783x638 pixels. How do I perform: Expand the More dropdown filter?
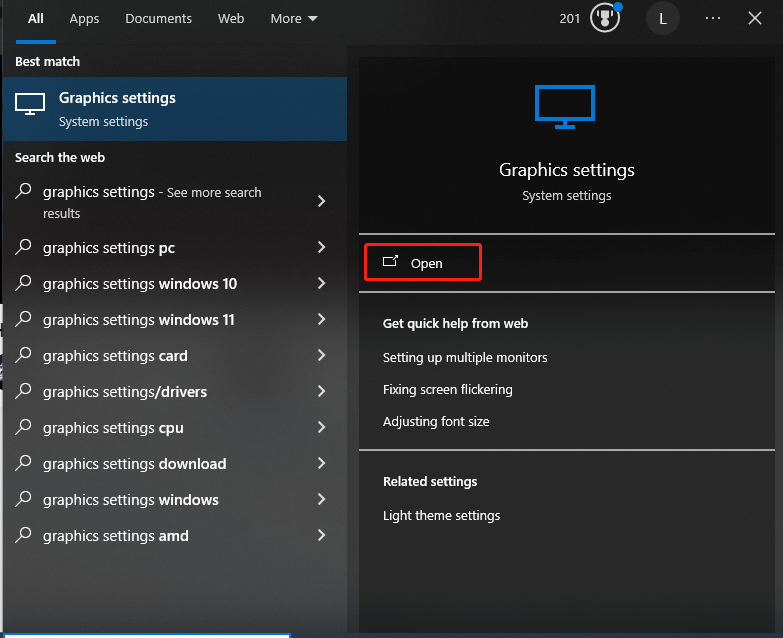tap(294, 18)
